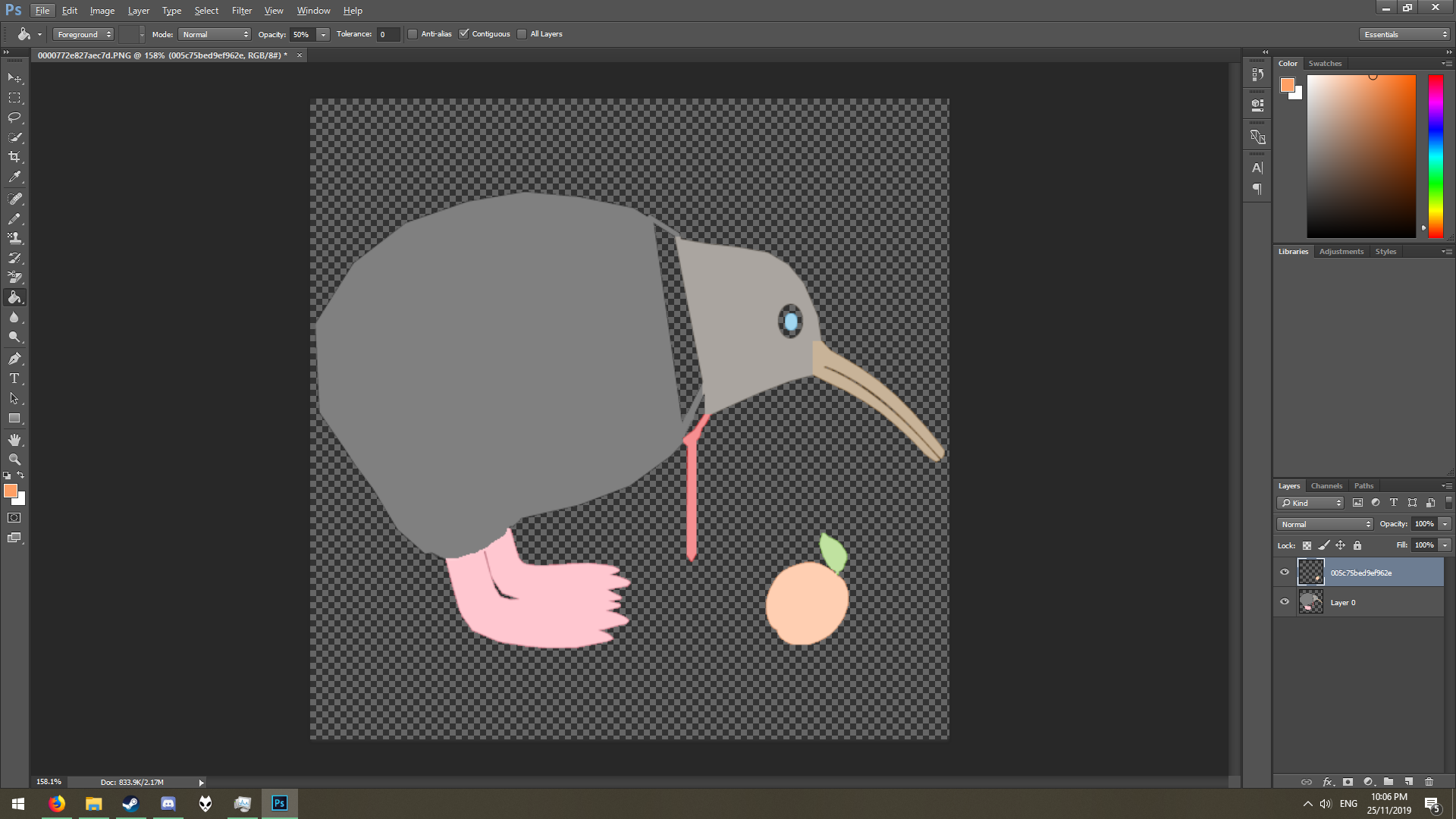Image resolution: width=1456 pixels, height=819 pixels.
Task: Click the foreground color swatch in toolbar
Action: pyautogui.click(x=11, y=491)
